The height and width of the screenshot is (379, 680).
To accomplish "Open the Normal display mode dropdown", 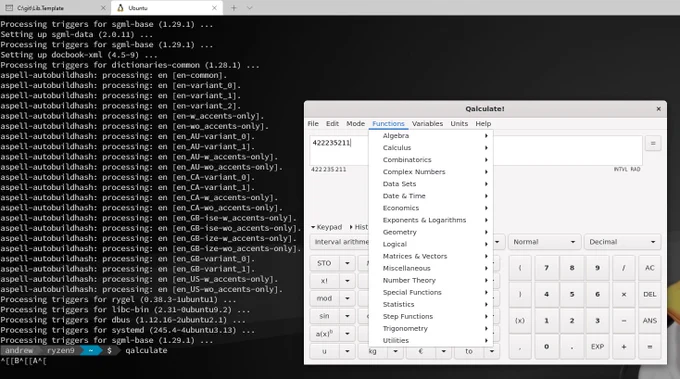I will tap(544, 242).
